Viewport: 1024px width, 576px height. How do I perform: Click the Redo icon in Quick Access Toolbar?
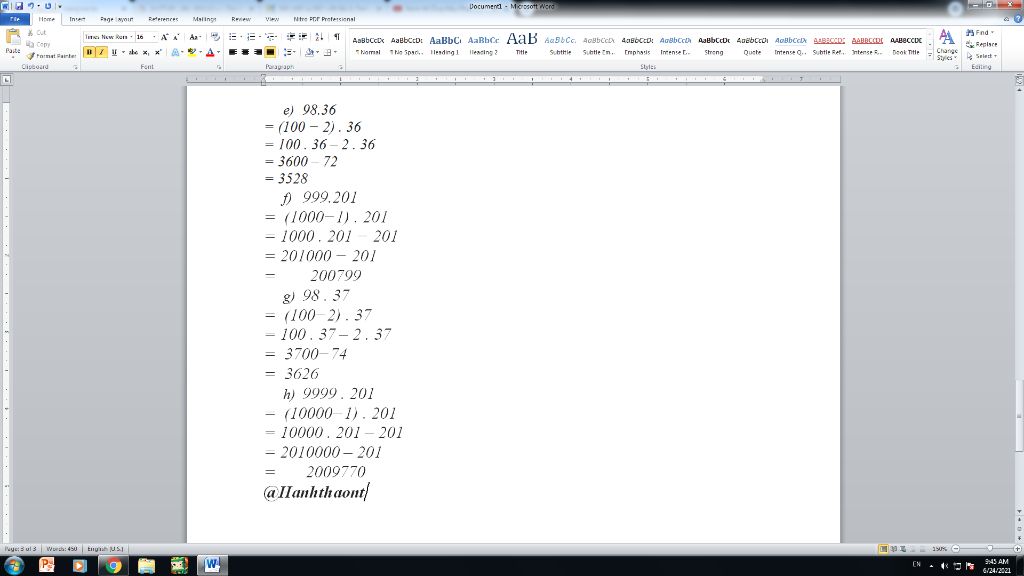pyautogui.click(x=48, y=6)
